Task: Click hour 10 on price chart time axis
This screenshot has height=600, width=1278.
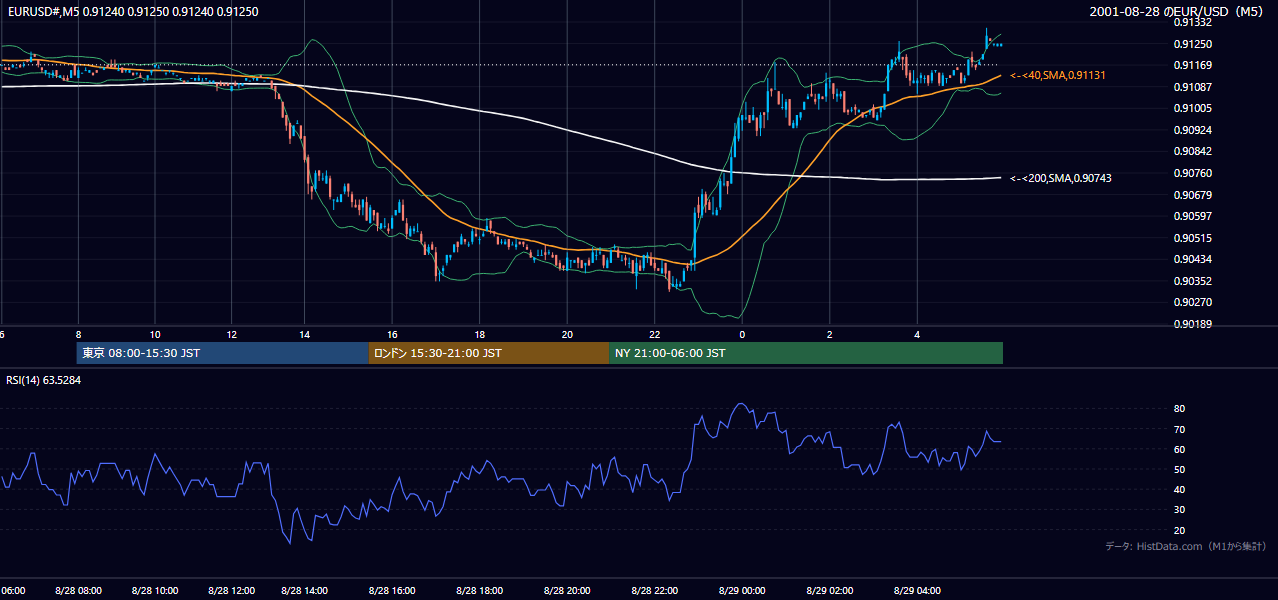Action: coord(155,335)
